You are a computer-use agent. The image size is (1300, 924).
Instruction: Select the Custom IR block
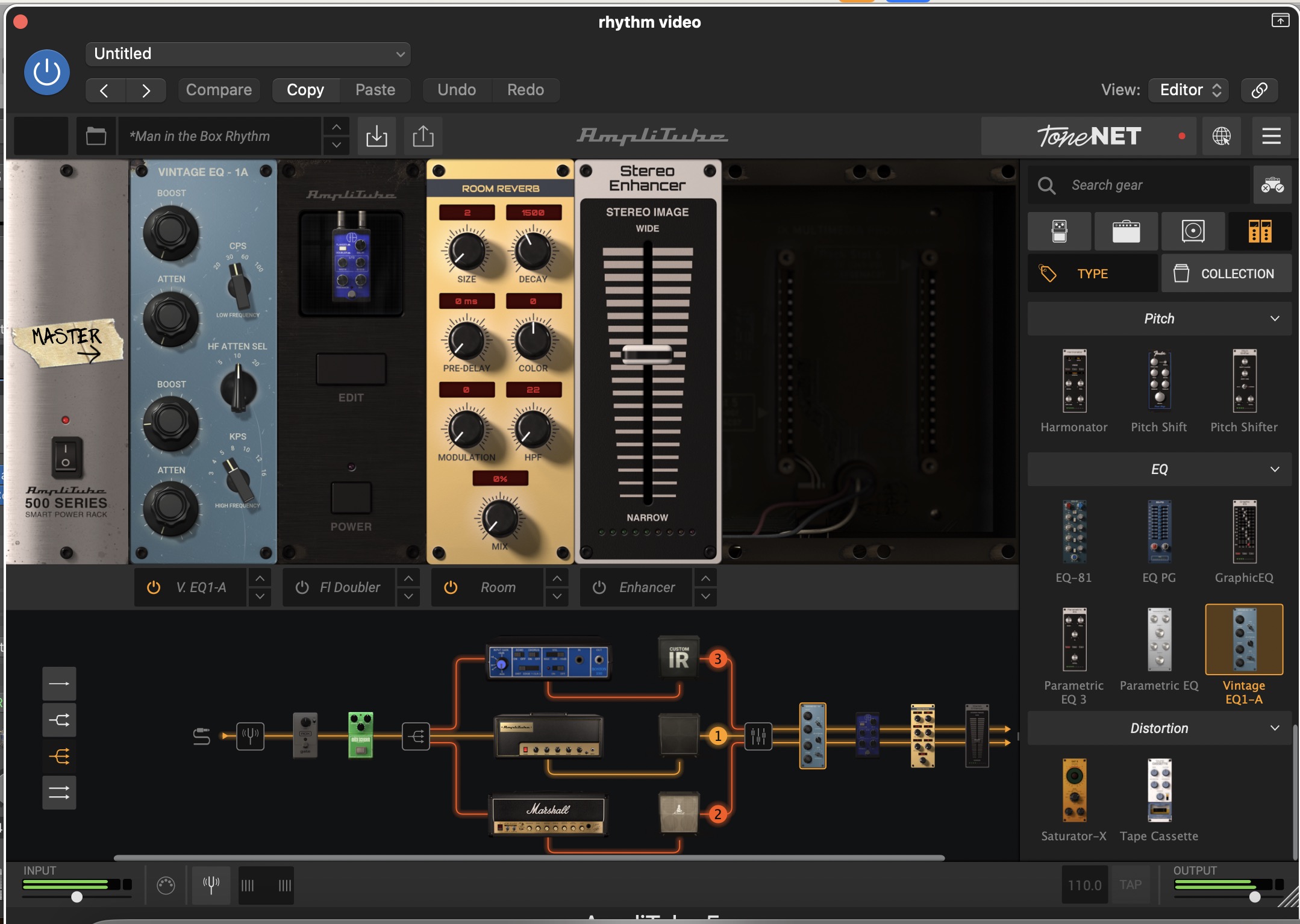pos(678,657)
